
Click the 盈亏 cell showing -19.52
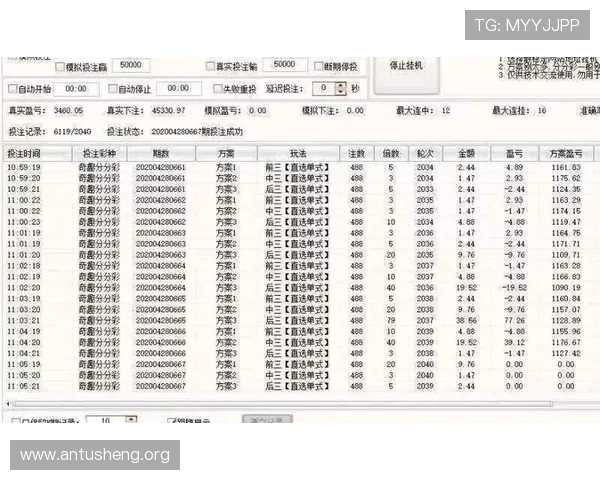coord(514,288)
